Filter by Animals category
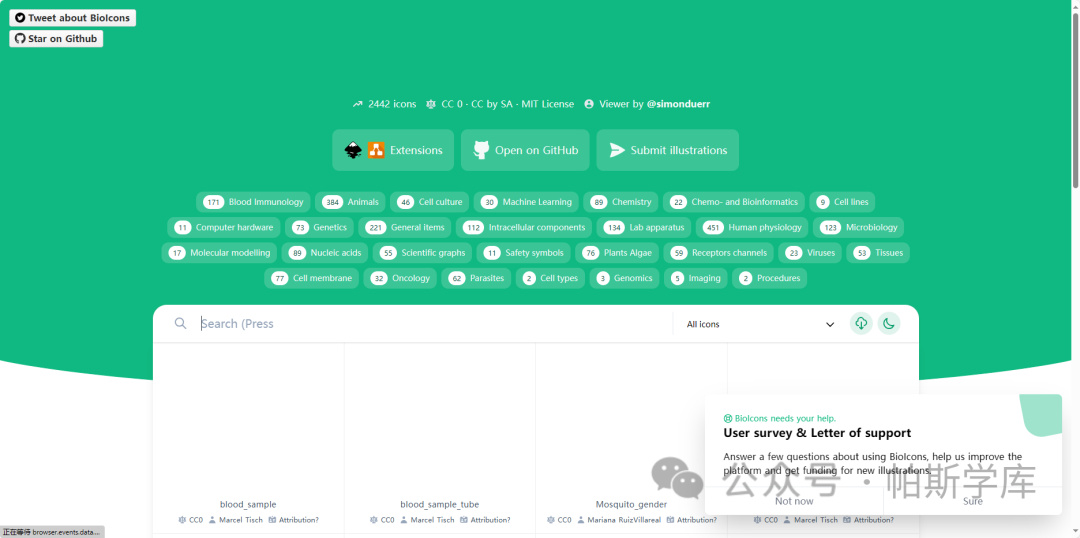 tap(350, 202)
